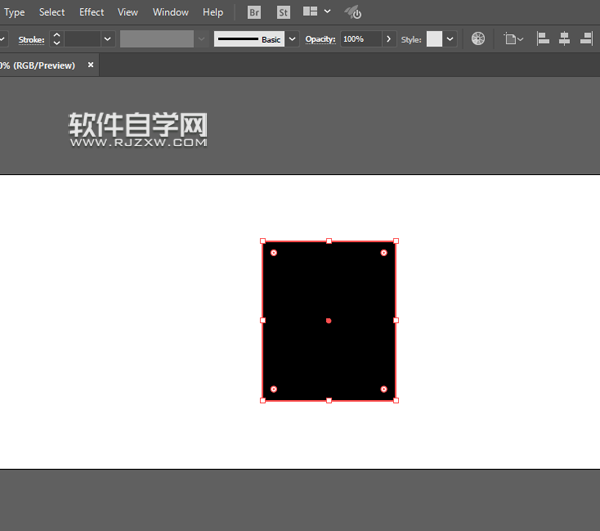The width and height of the screenshot is (600, 531).
Task: Expand the graphic Style dropdown
Action: click(450, 39)
